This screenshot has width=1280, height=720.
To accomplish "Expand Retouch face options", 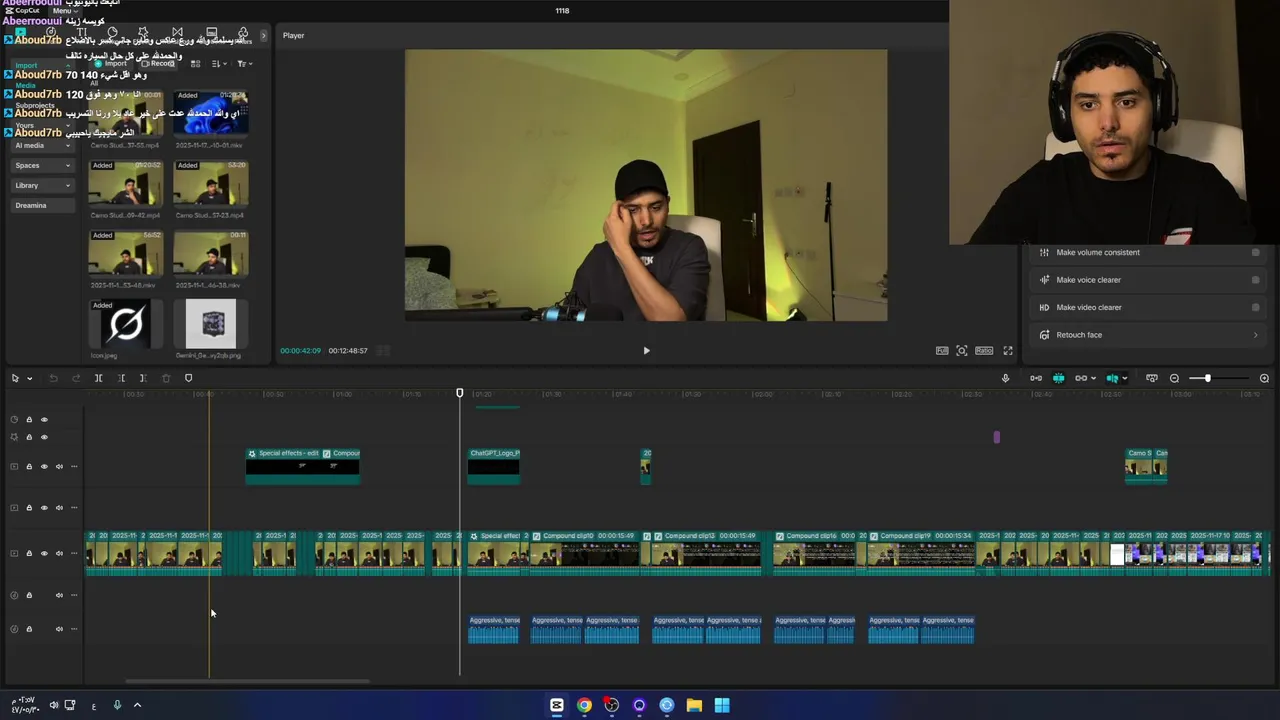I will (1256, 335).
